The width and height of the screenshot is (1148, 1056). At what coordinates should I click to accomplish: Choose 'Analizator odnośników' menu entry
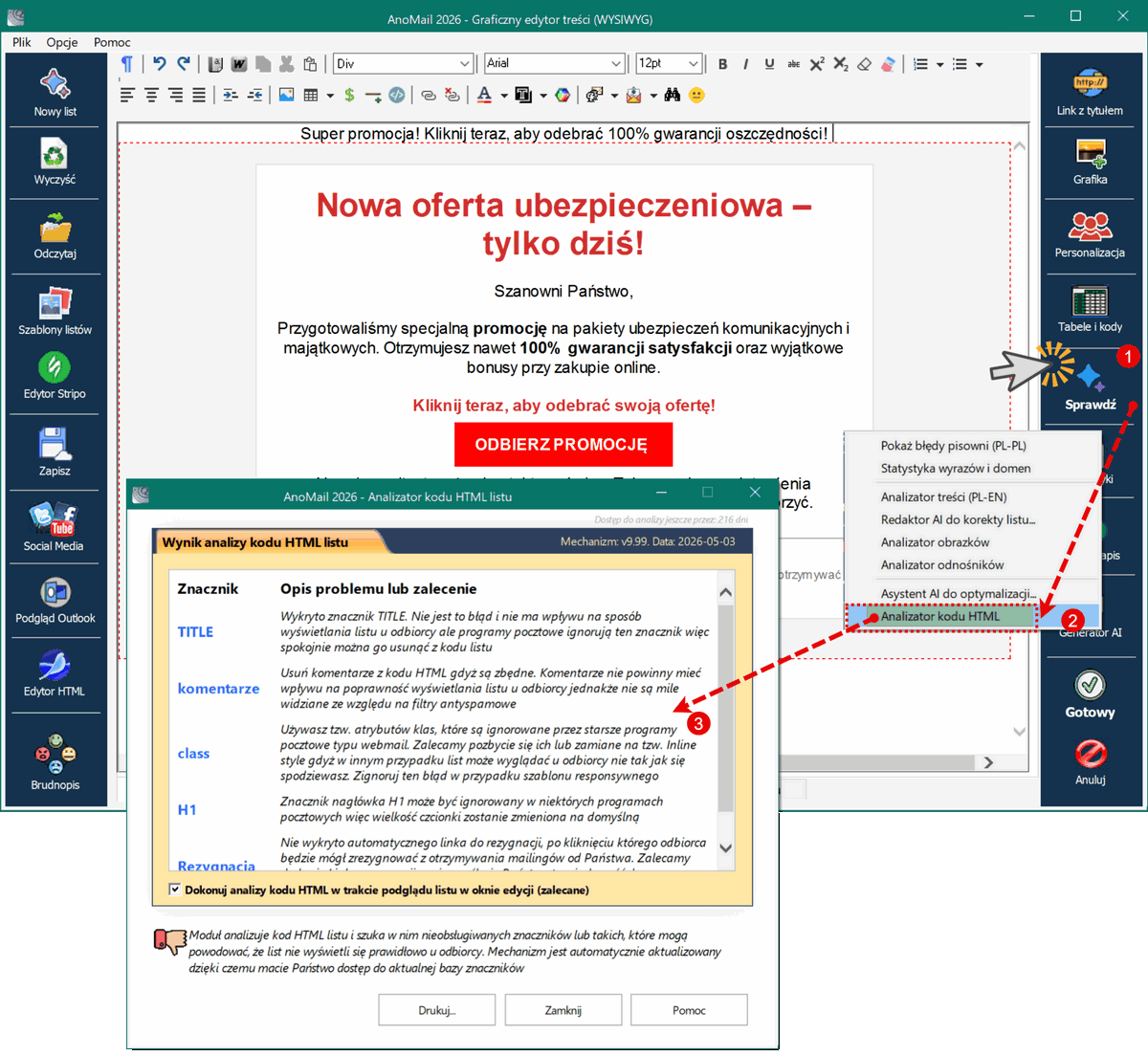coord(941,565)
